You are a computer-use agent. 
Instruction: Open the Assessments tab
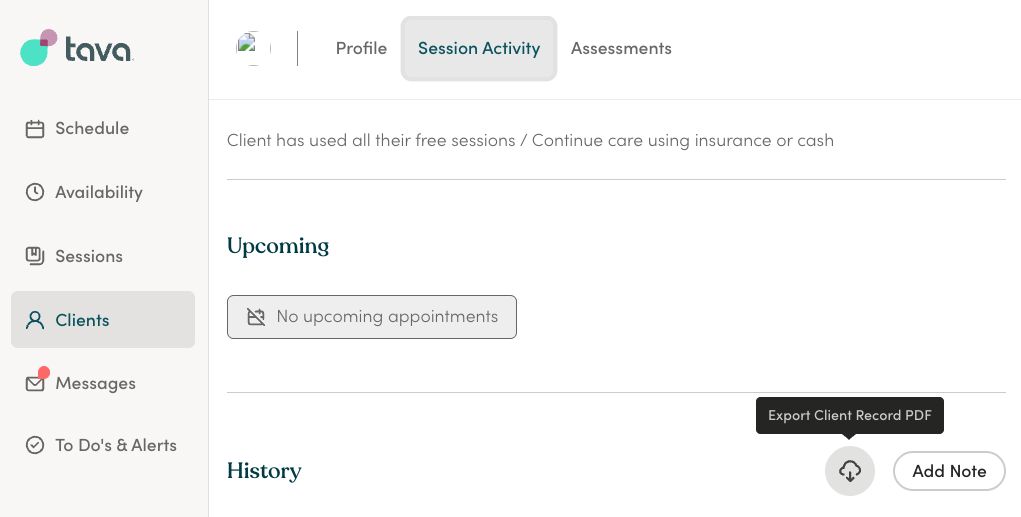pos(621,48)
